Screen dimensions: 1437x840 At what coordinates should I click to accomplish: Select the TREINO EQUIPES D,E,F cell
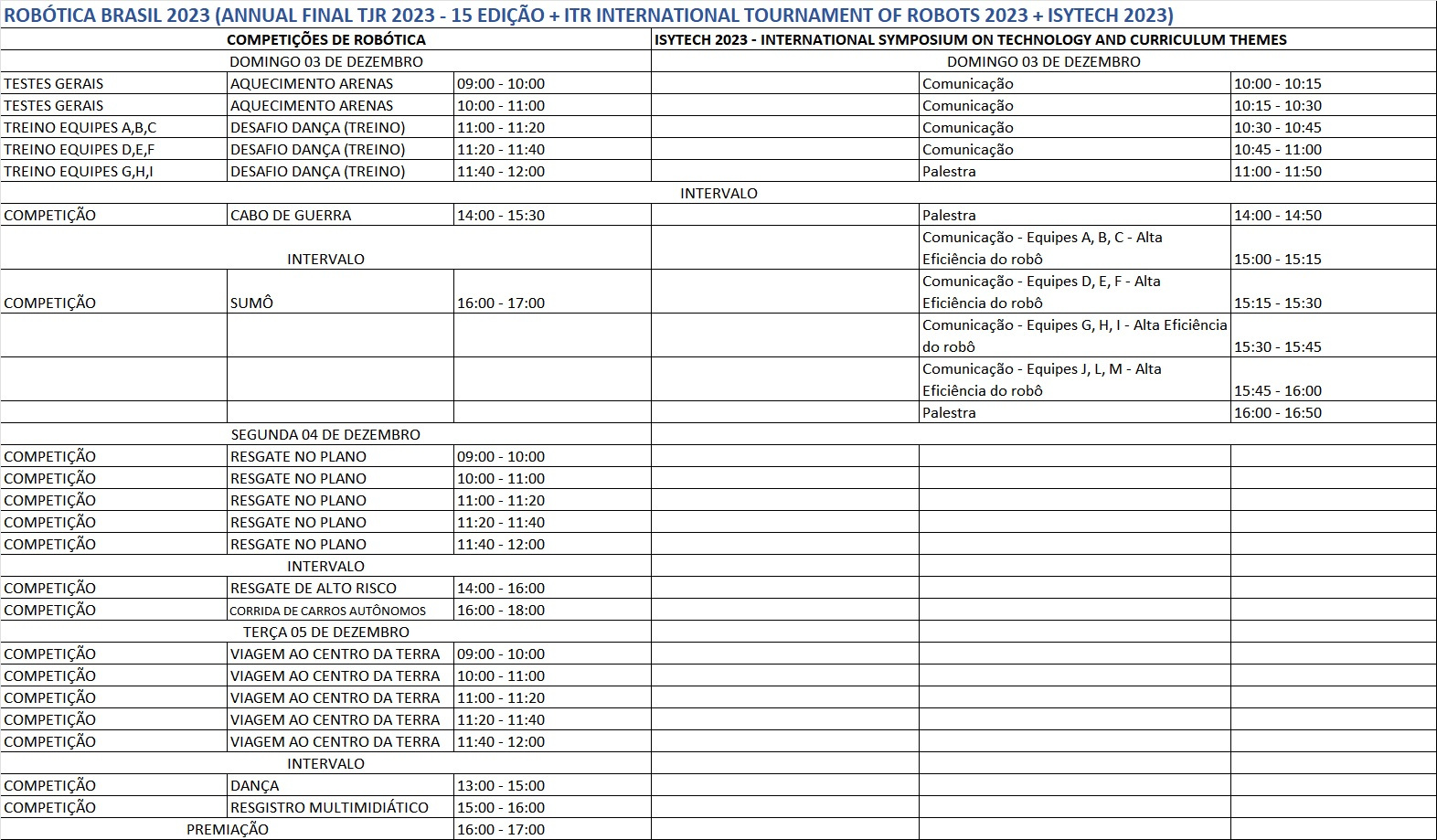[80, 150]
